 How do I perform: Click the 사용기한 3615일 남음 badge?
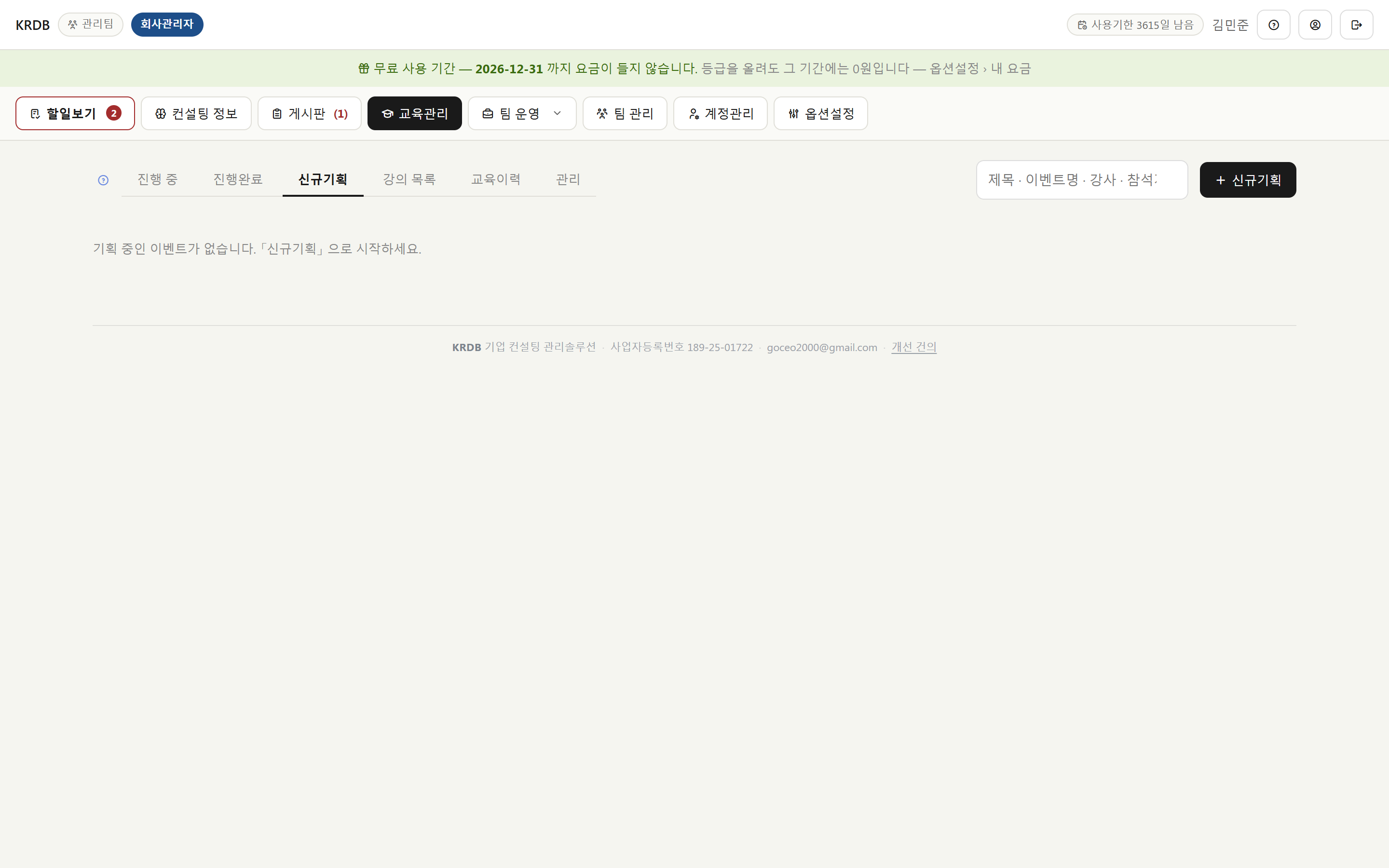tap(1135, 25)
